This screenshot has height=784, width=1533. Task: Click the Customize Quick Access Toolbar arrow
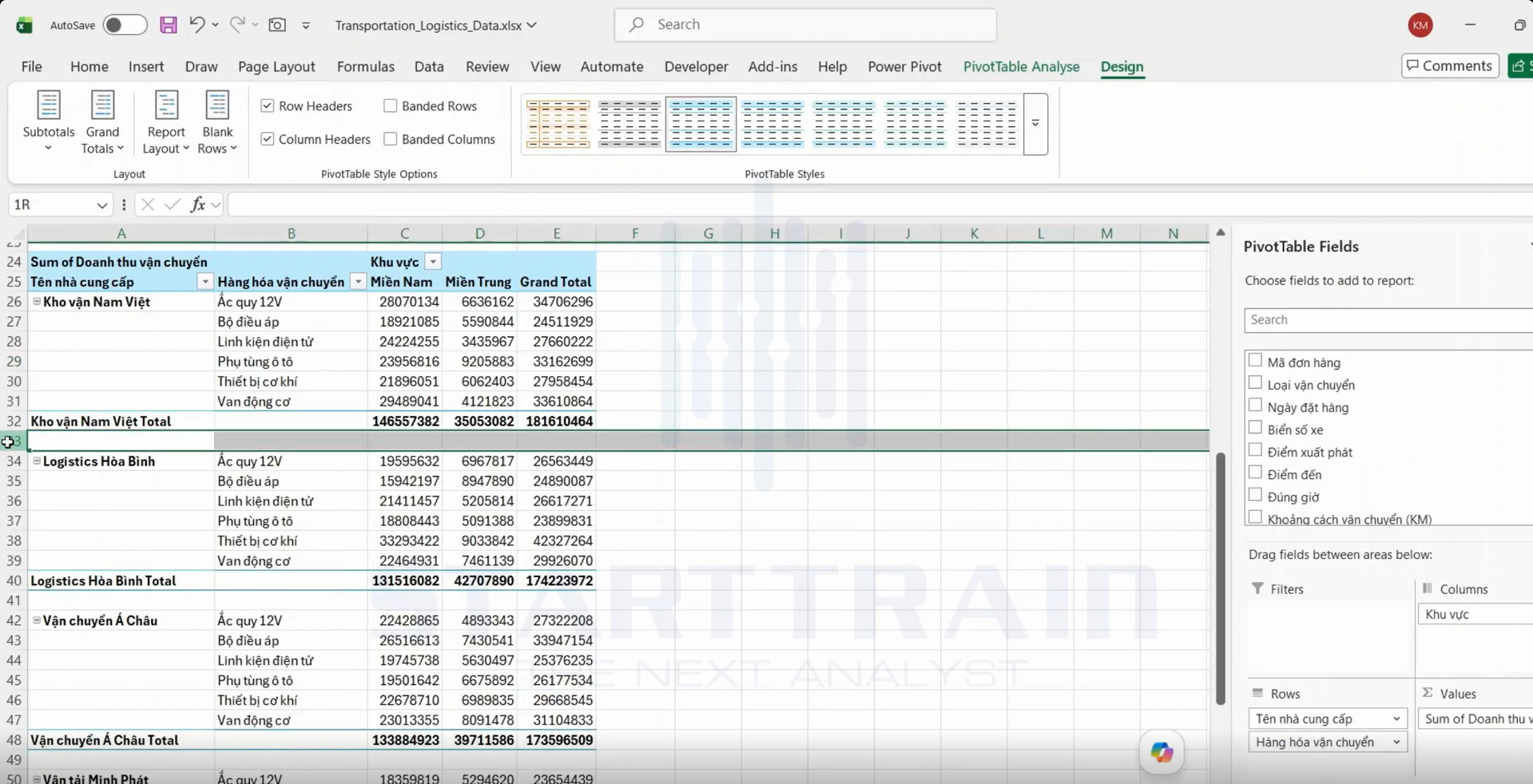tap(306, 26)
